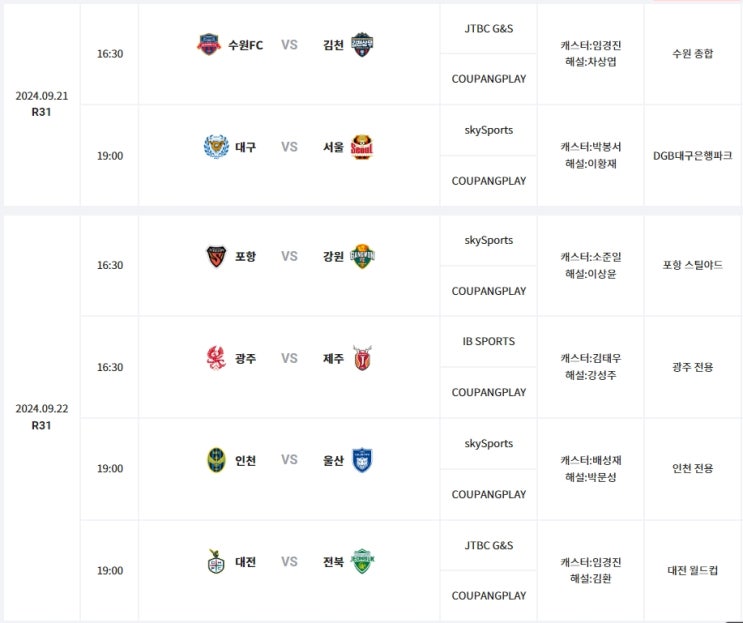Open the Daegu club emblem
This screenshot has width=743, height=623.
click(x=216, y=146)
